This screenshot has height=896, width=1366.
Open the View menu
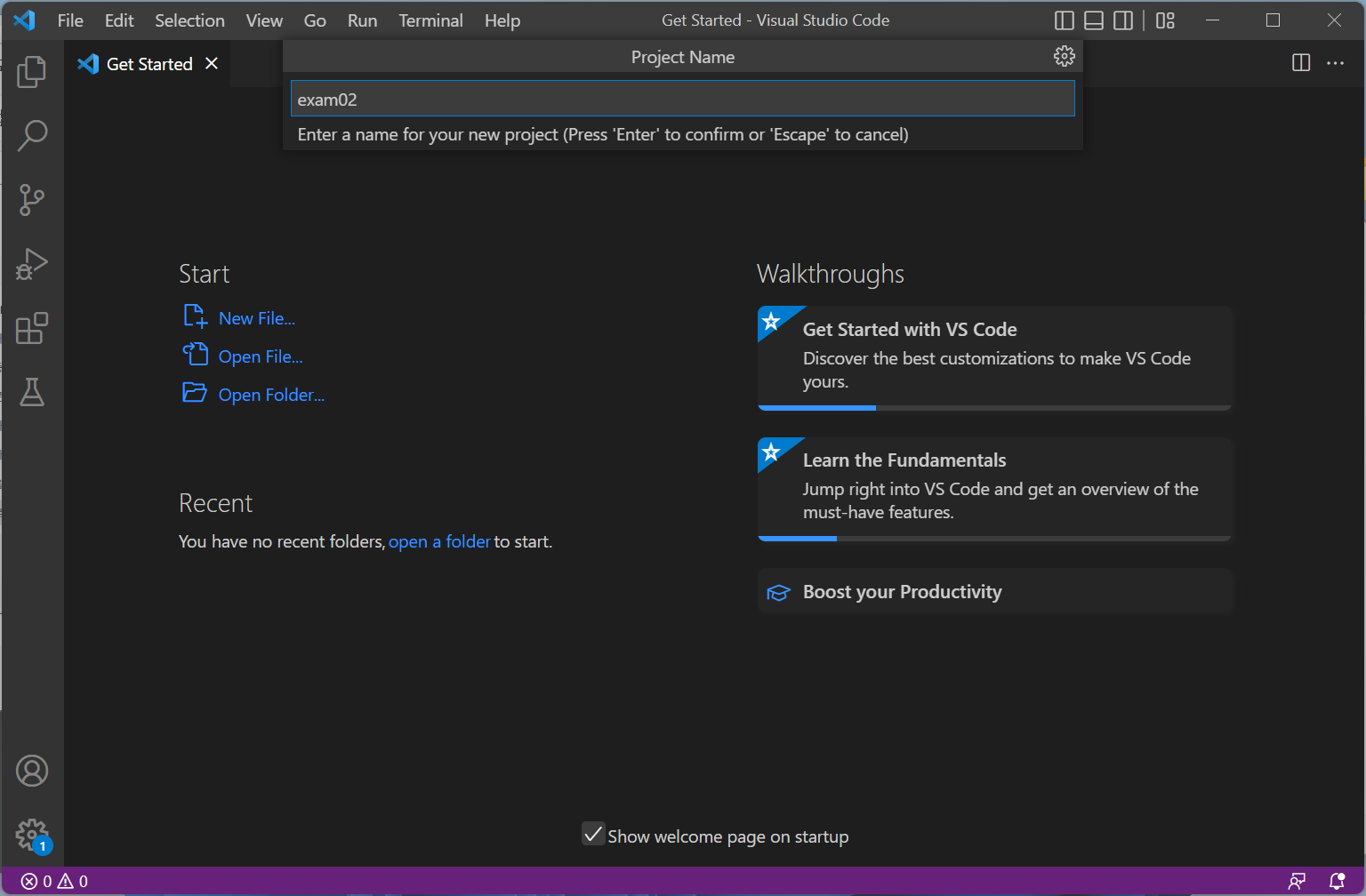click(x=264, y=20)
